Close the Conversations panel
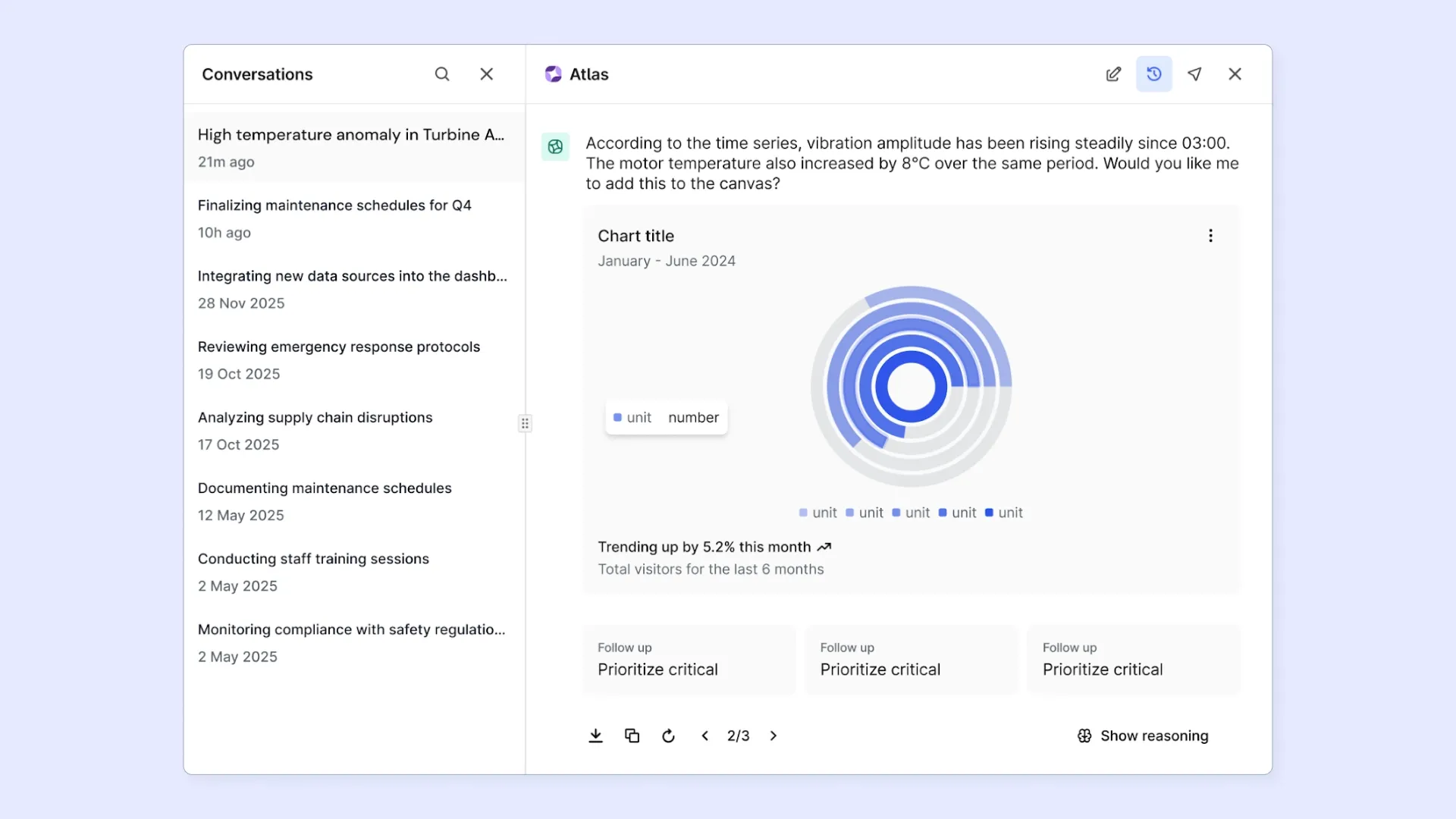The height and width of the screenshot is (819, 1456). [487, 74]
